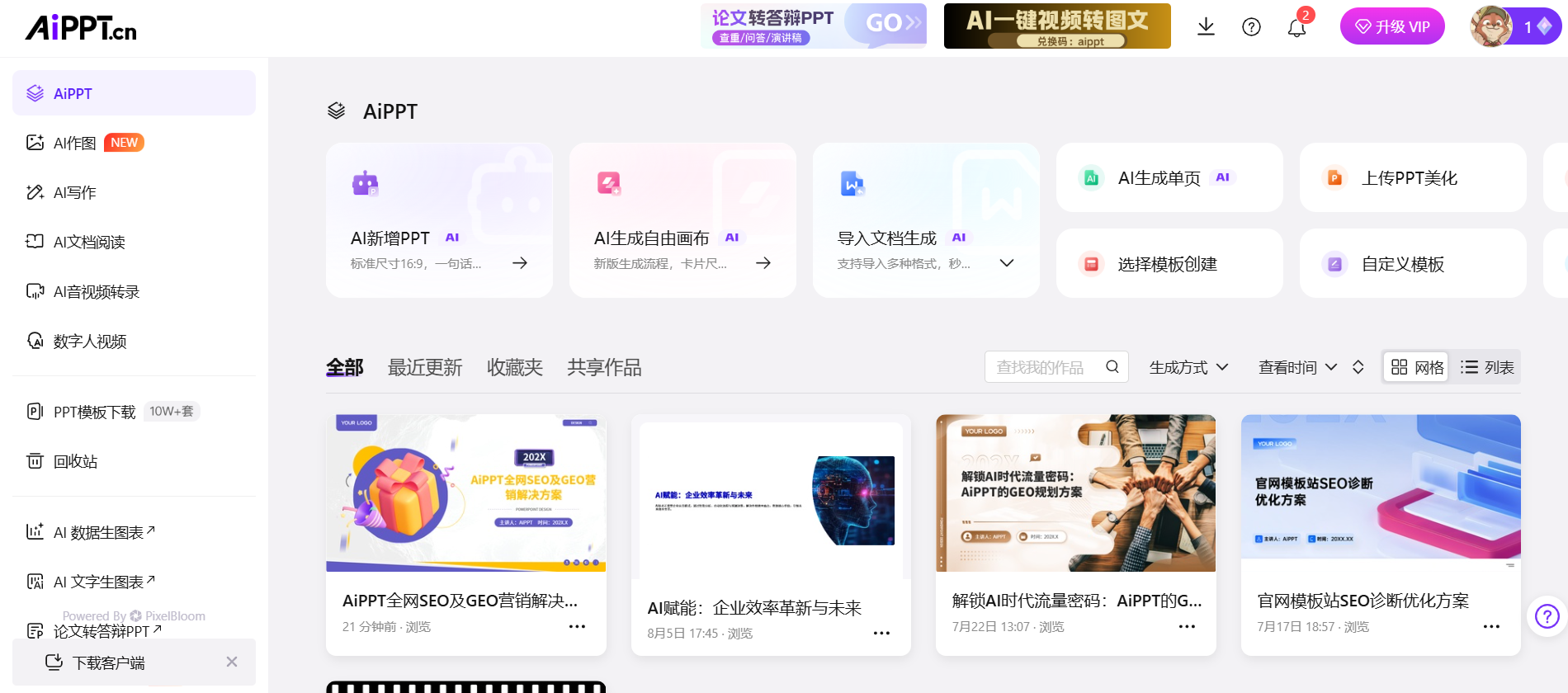Open 查看时间 dropdown
Image resolution: width=1568 pixels, height=693 pixels.
tap(1298, 367)
